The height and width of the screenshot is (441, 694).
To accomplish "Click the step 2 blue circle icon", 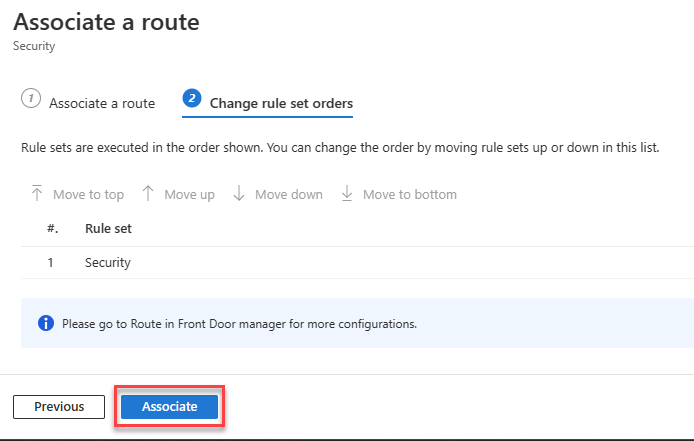I will [192, 98].
